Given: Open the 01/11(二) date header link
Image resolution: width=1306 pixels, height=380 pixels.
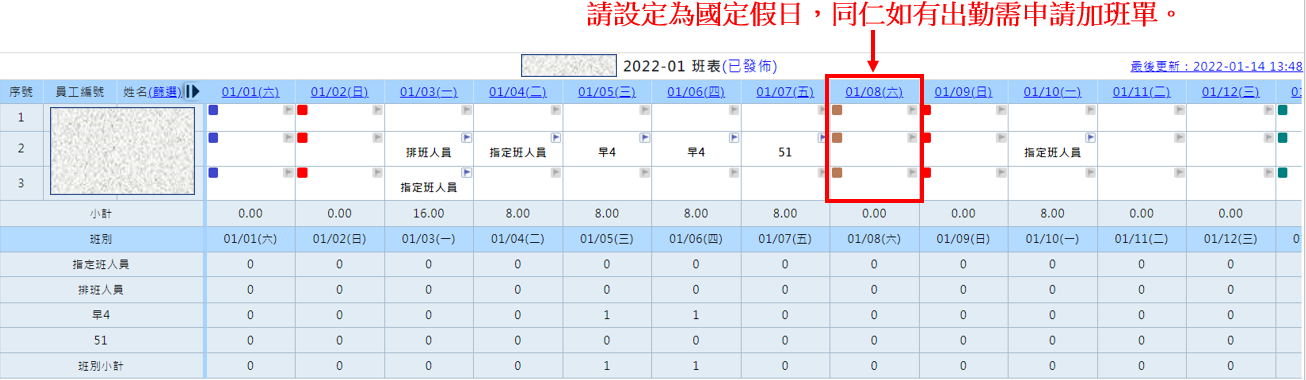Looking at the screenshot, I should click(1141, 92).
